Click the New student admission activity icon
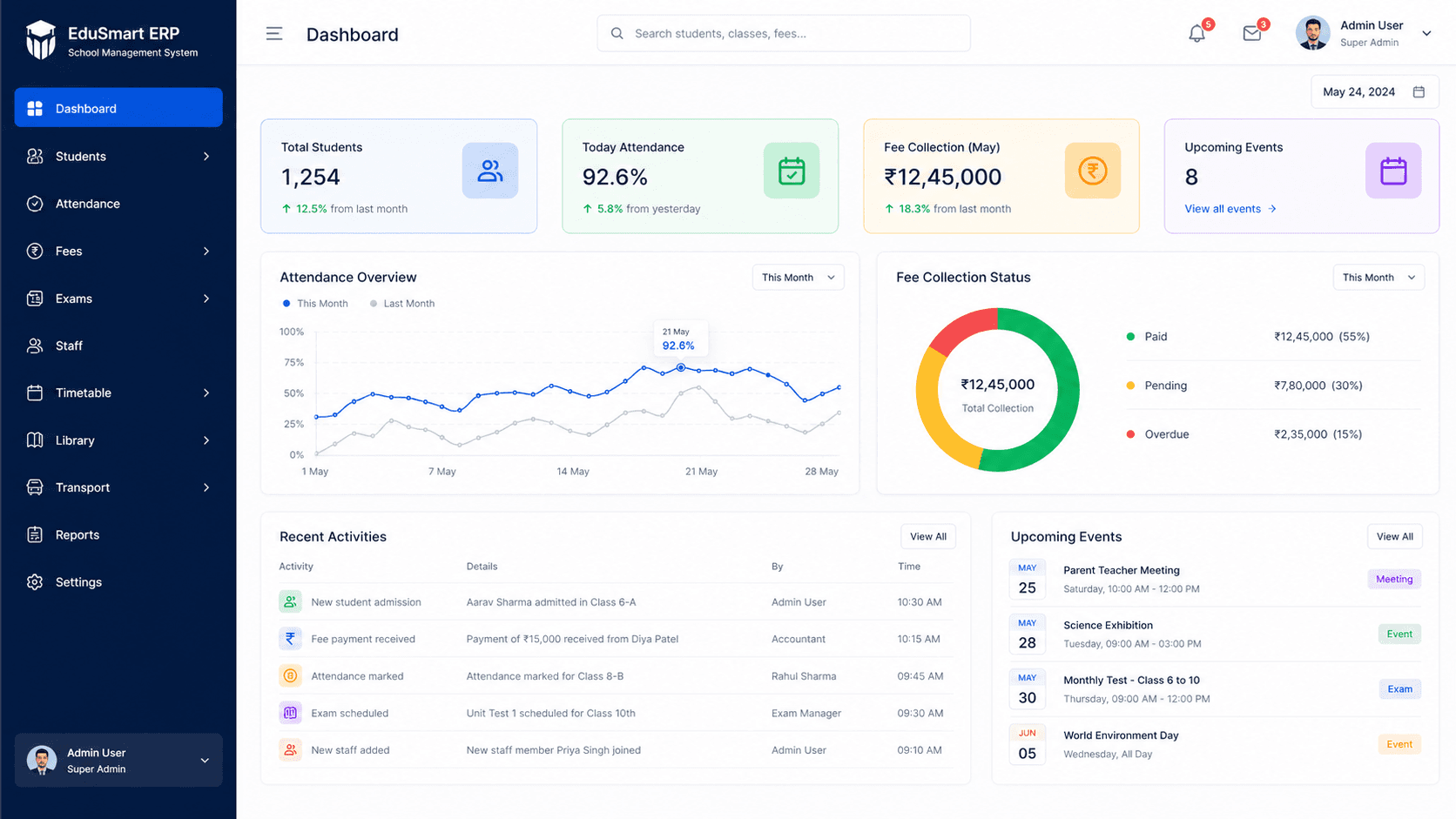The width and height of the screenshot is (1456, 819). [290, 601]
